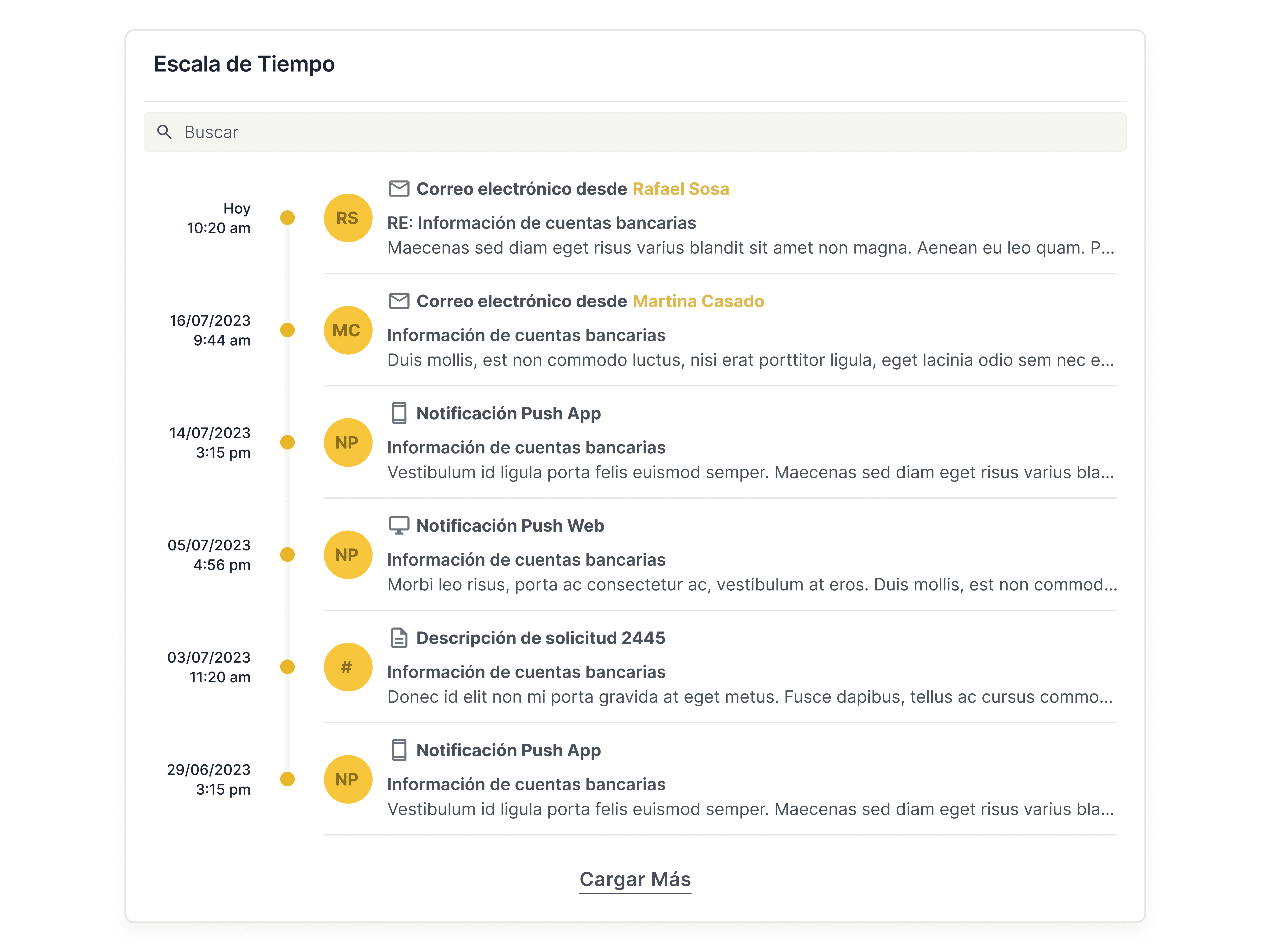Open the "RE: Información de cuentas bancarias" subject

coord(541,223)
